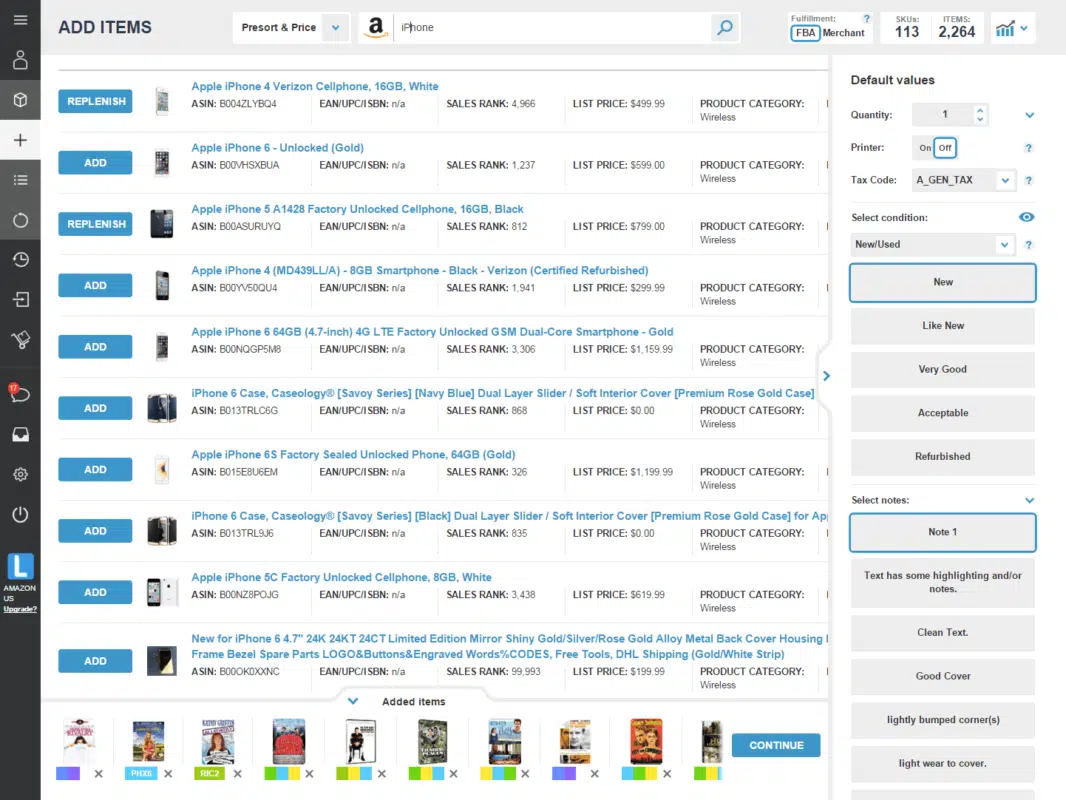Choose the Refurbished condition option
Image resolution: width=1066 pixels, height=800 pixels.
pos(942,457)
